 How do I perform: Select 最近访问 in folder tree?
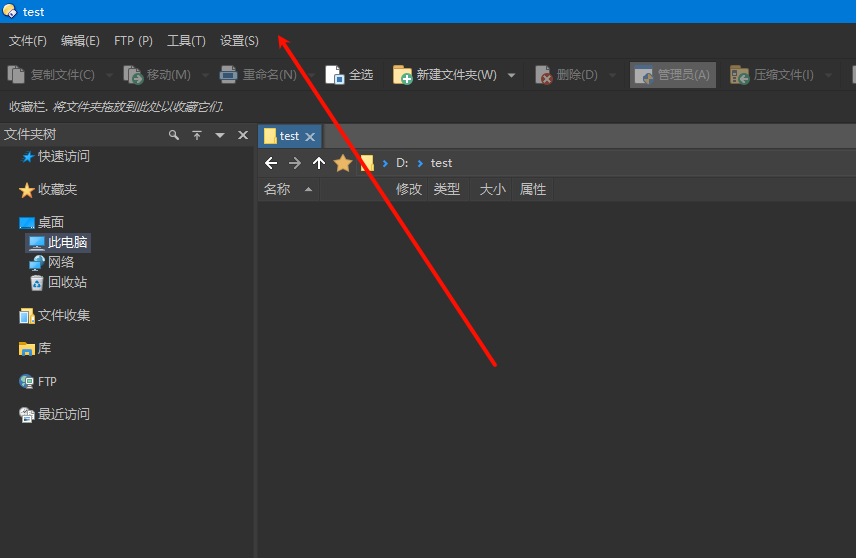click(x=55, y=414)
